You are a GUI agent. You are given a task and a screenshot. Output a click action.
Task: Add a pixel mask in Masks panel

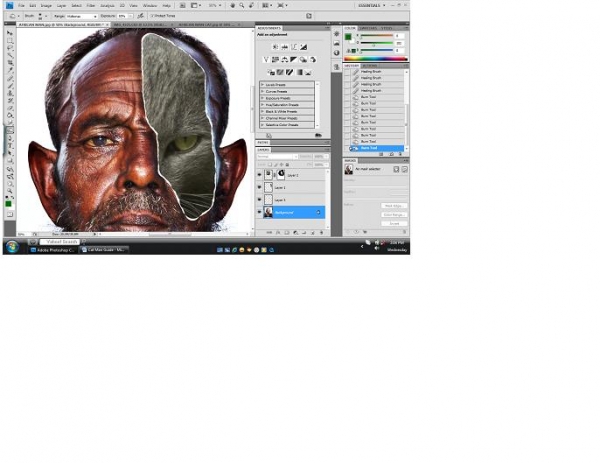coord(396,169)
